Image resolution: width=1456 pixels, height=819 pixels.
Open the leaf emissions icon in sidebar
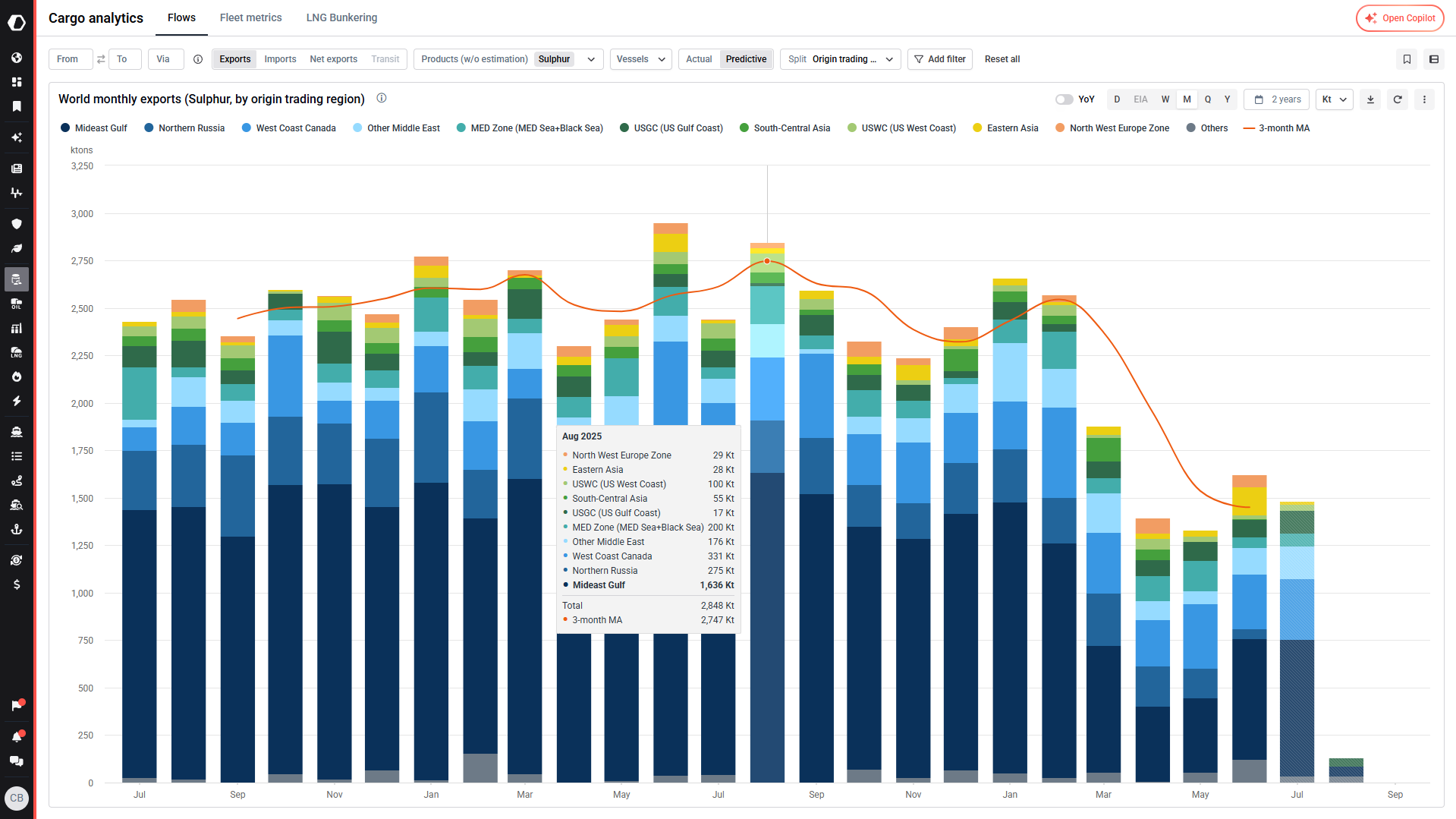(17, 248)
